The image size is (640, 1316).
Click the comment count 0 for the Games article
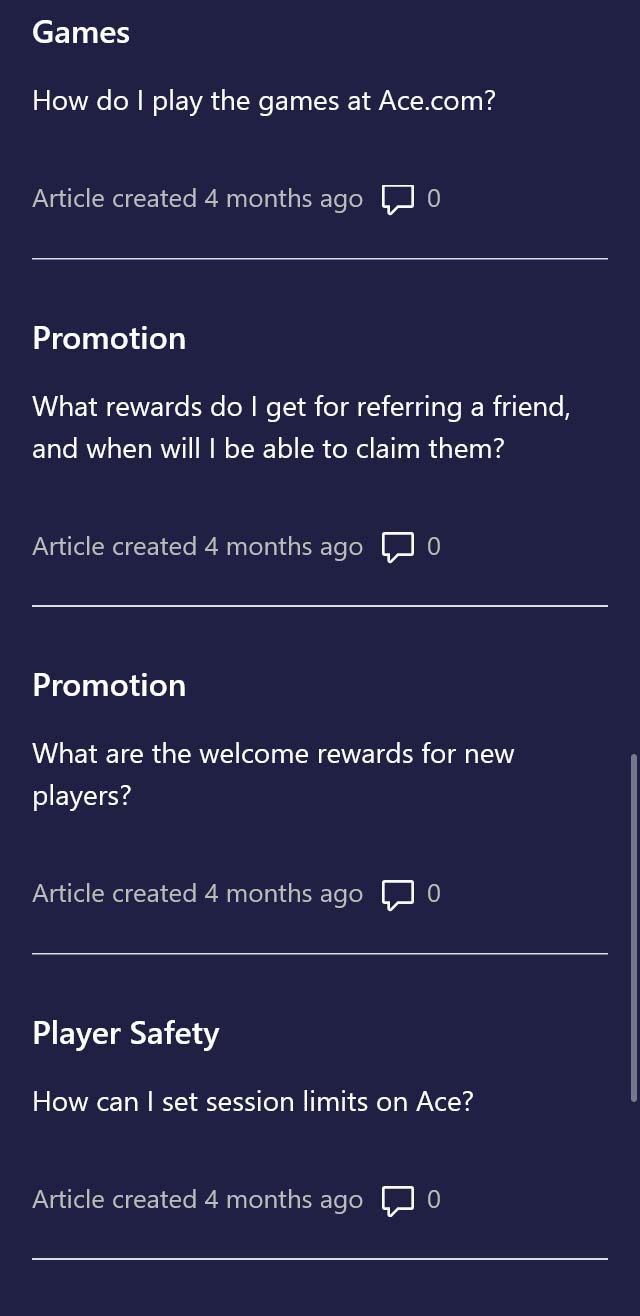pos(434,199)
